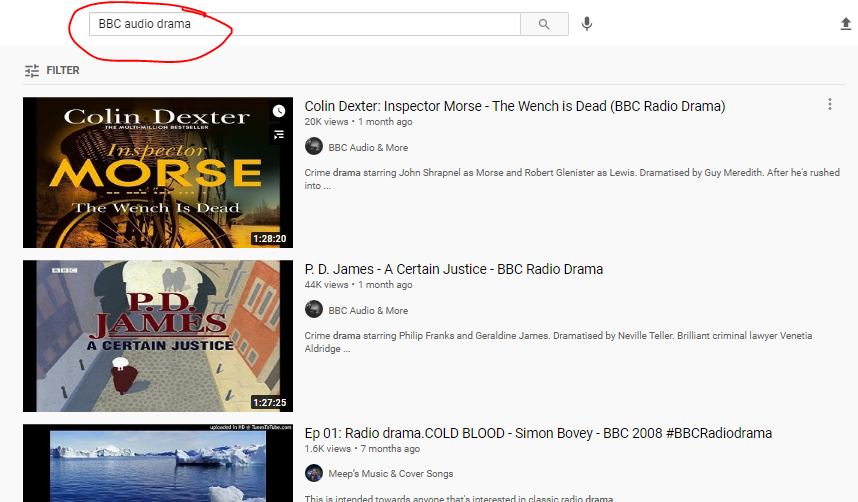
Task: Click BBC Audio & More avatar under Inspector Morse
Action: pos(314,147)
